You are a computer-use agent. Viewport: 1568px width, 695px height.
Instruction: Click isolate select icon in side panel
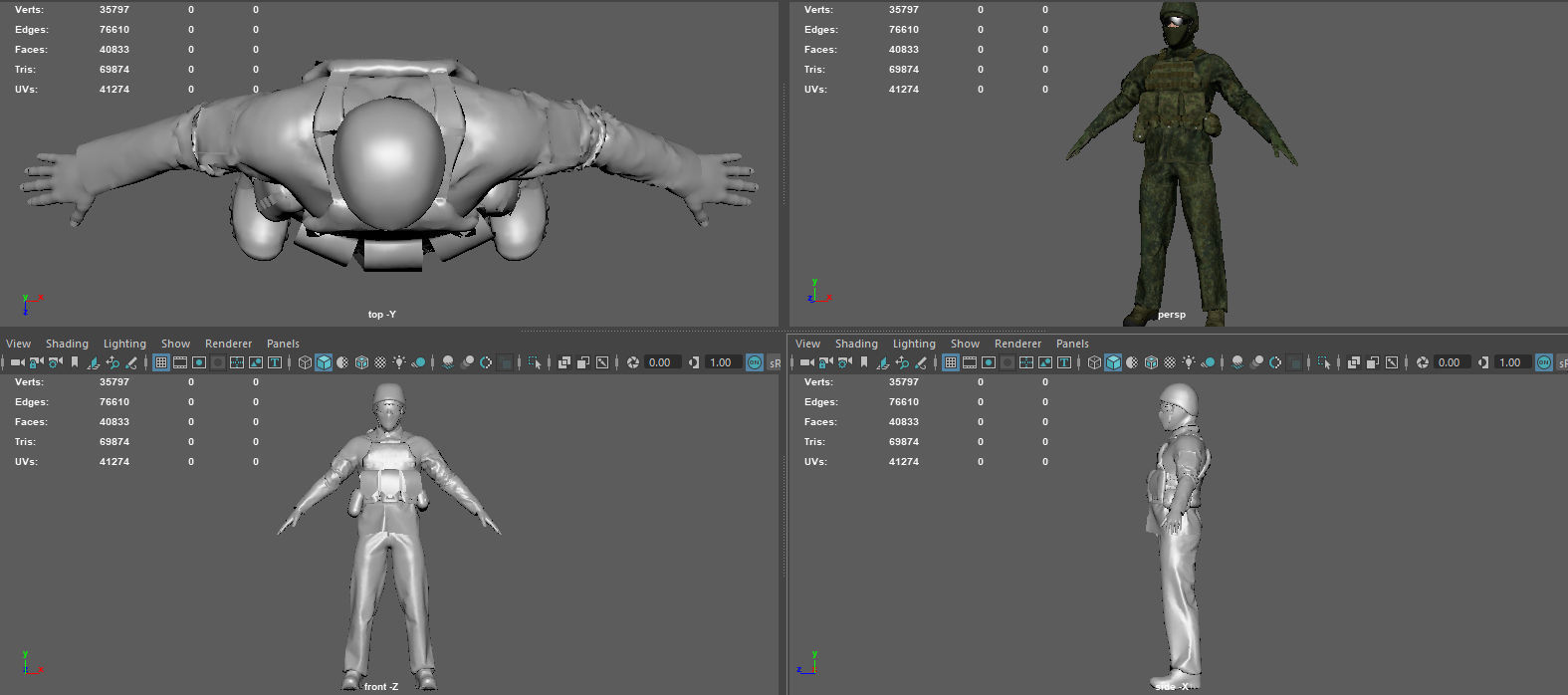click(1324, 362)
